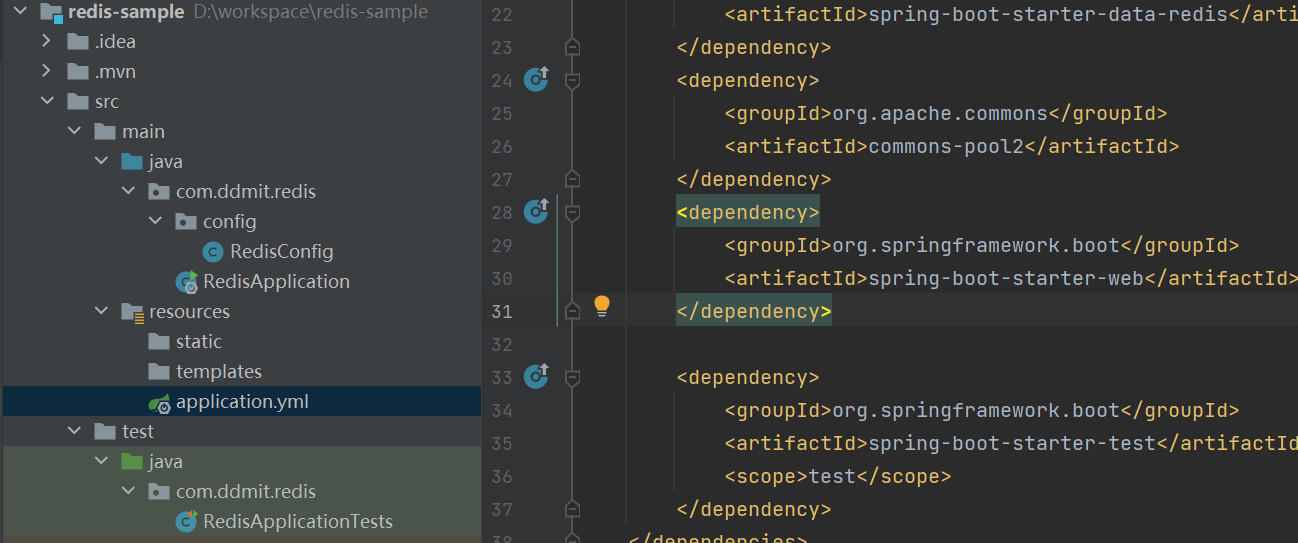Collapse the src folder
Screen dimensions: 1298x543
46,102
